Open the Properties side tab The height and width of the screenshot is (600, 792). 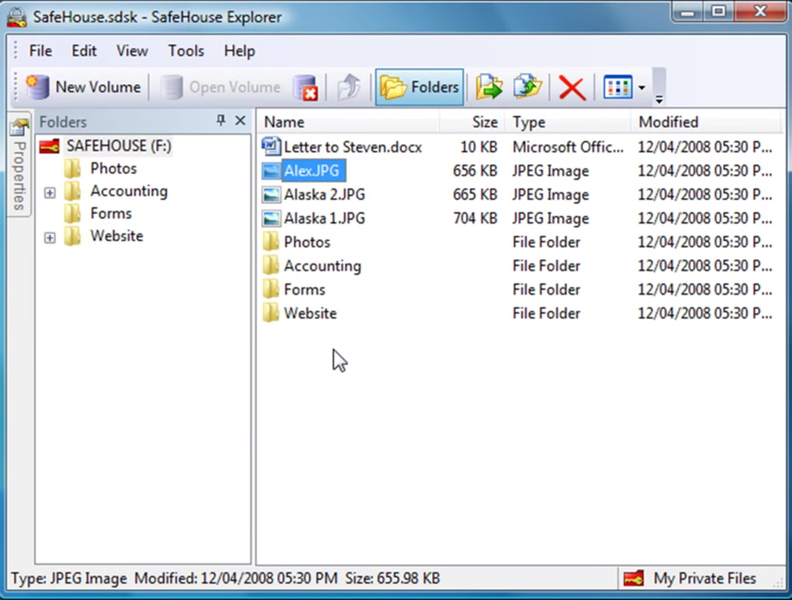pos(19,164)
